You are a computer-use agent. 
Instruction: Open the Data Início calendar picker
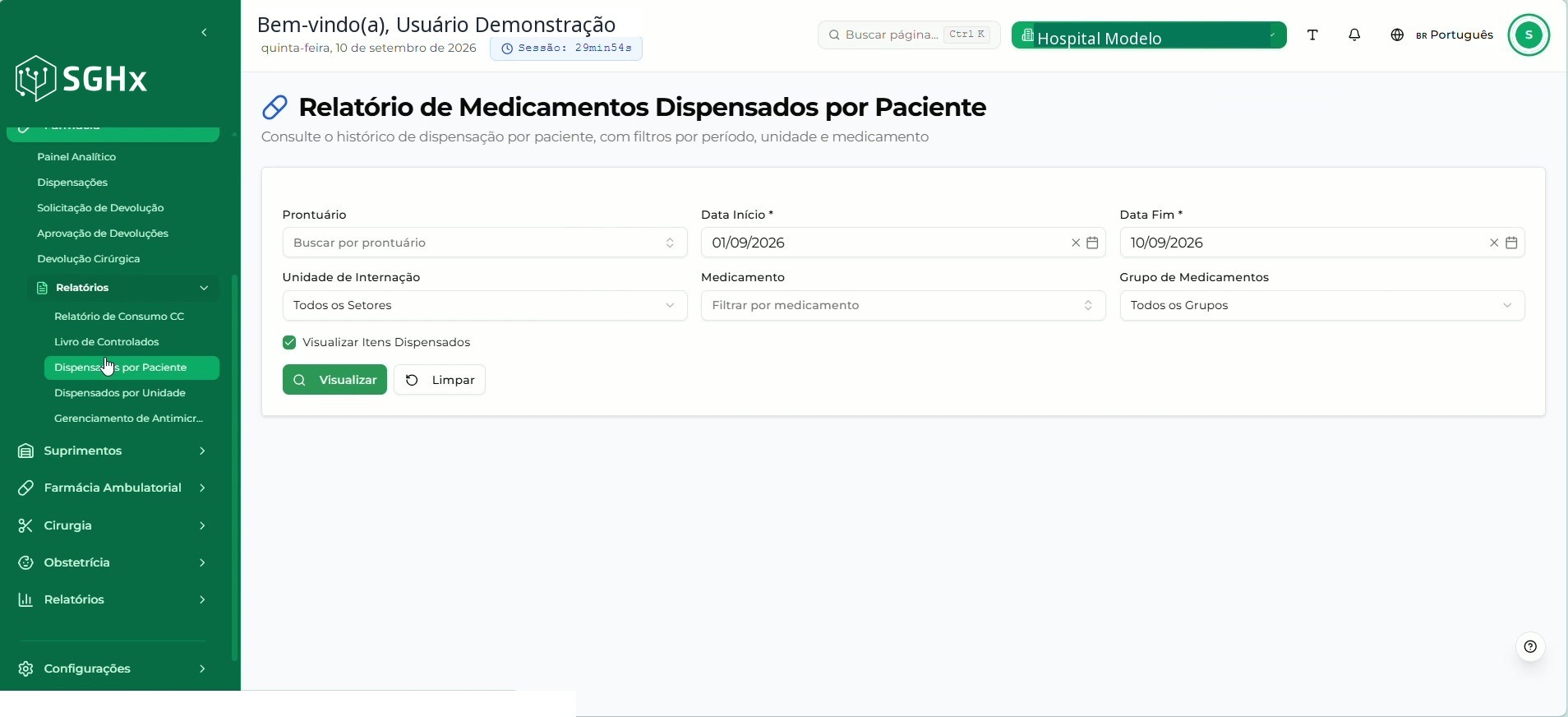(1092, 243)
